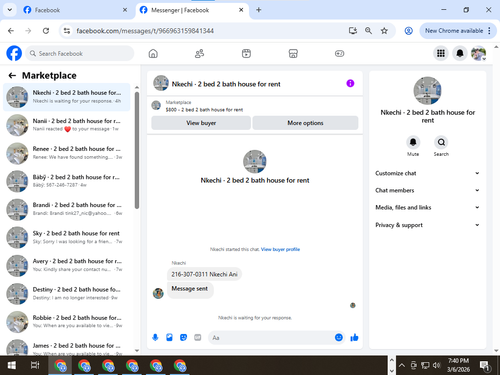
Task: Click the back arrow beside Marketplace heading
Action: coord(12,76)
